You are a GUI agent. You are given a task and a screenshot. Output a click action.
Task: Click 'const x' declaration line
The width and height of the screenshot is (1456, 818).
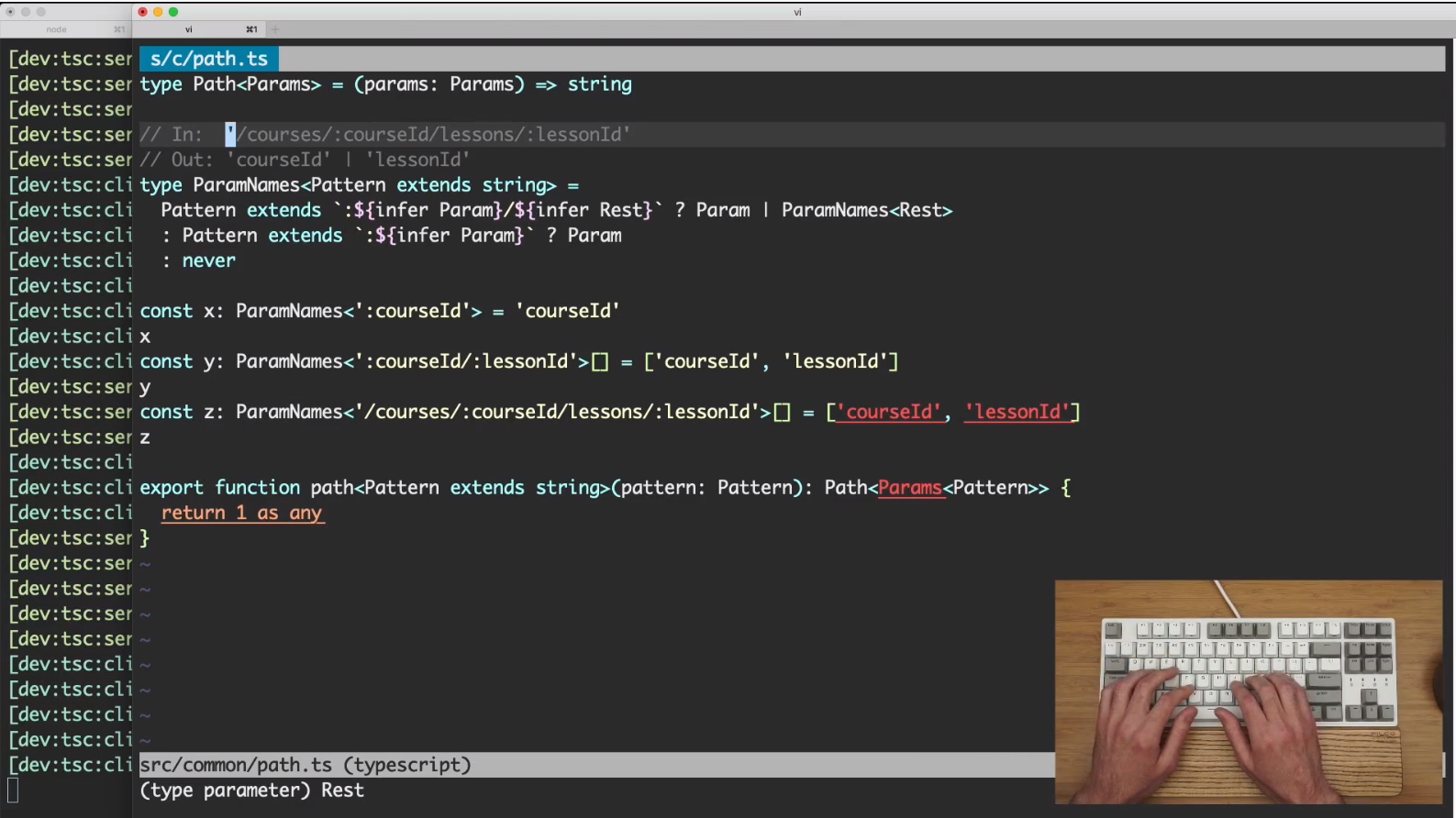click(x=380, y=311)
